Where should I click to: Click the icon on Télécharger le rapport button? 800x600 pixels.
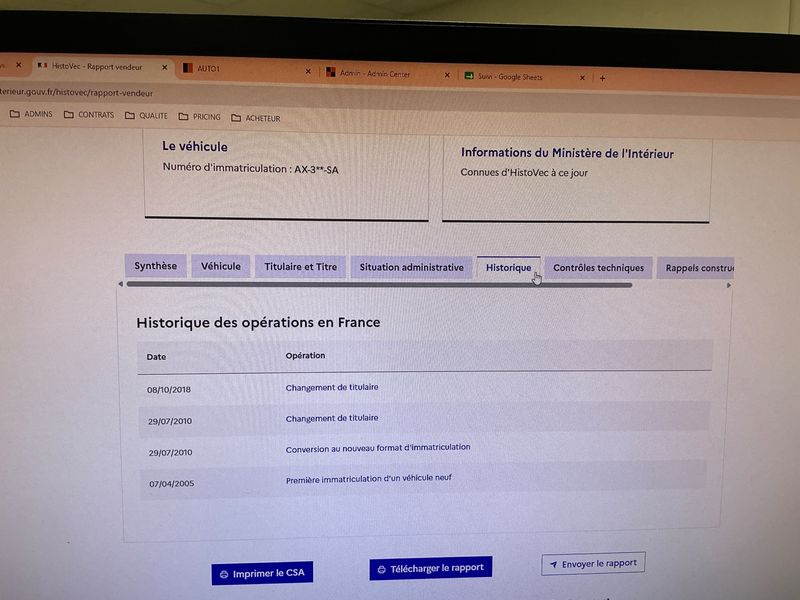[381, 569]
